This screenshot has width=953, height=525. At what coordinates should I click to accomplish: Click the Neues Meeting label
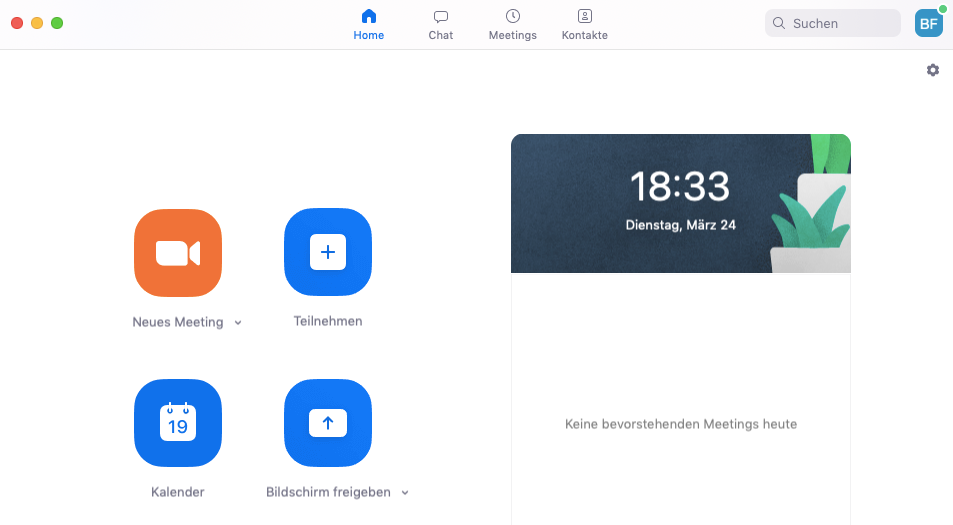point(178,322)
